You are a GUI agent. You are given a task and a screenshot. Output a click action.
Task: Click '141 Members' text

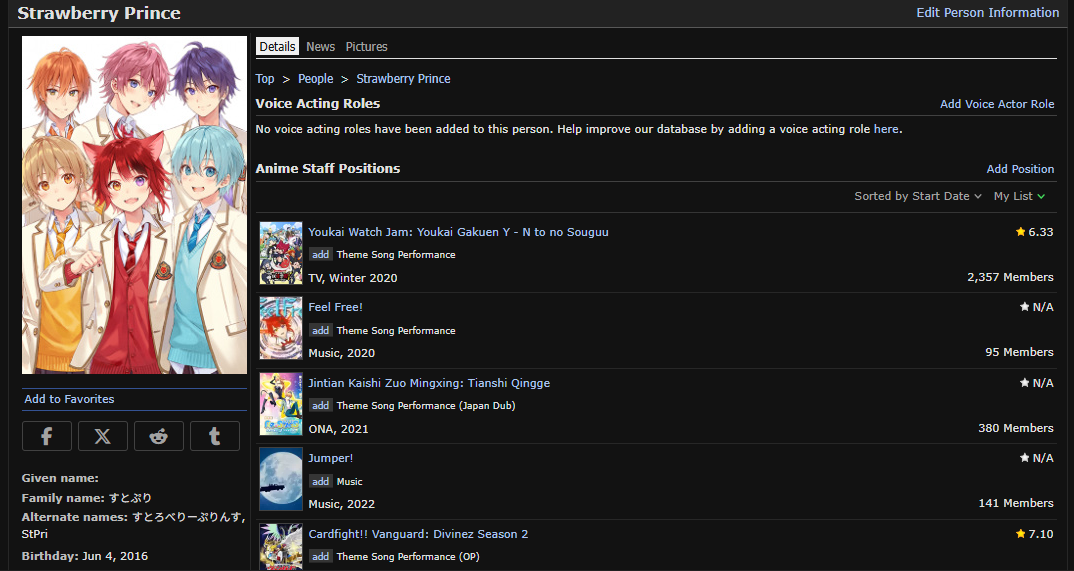pos(1016,503)
